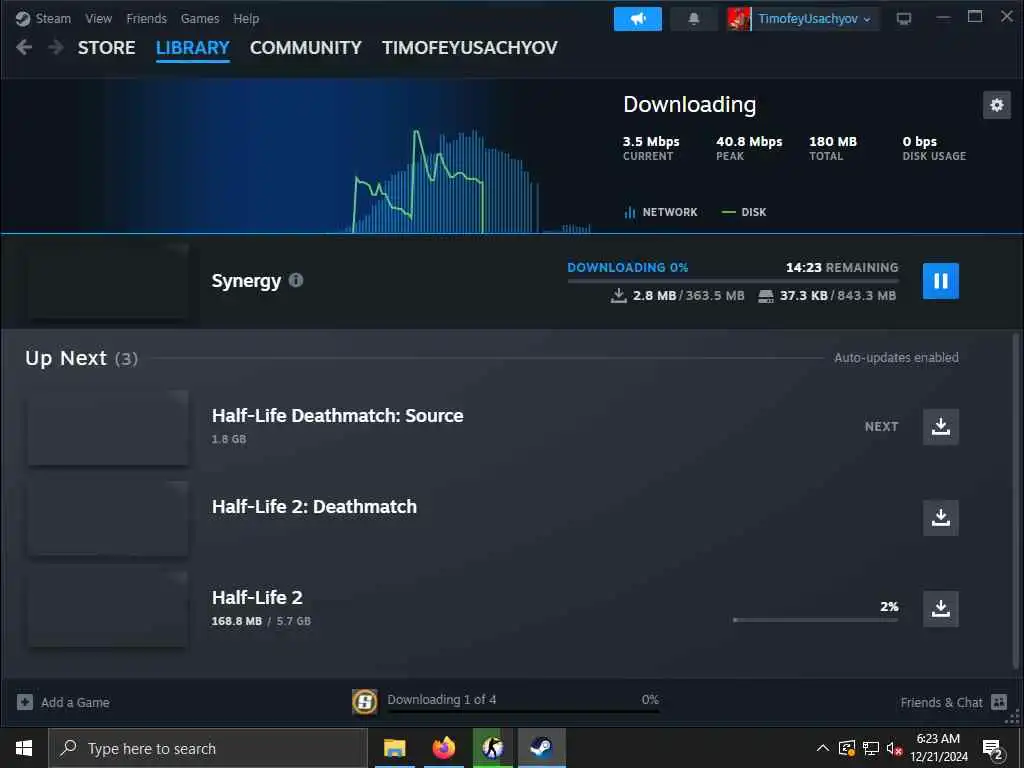This screenshot has height=768, width=1024.
Task: Click Half-Life Deathmatch: Source thumbnail
Action: [108, 428]
